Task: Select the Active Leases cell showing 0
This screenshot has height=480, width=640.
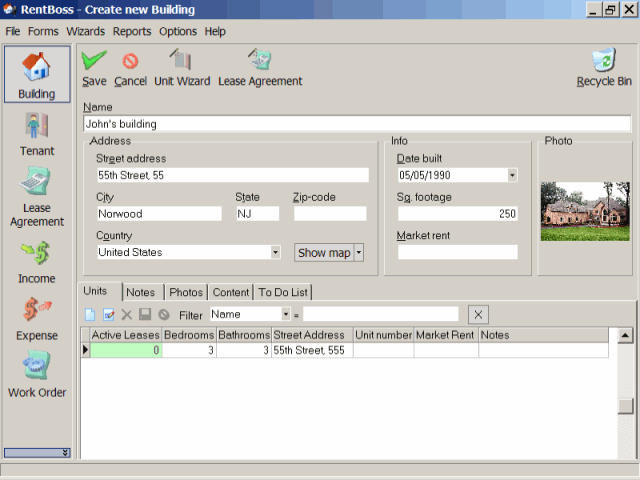Action: (x=126, y=350)
